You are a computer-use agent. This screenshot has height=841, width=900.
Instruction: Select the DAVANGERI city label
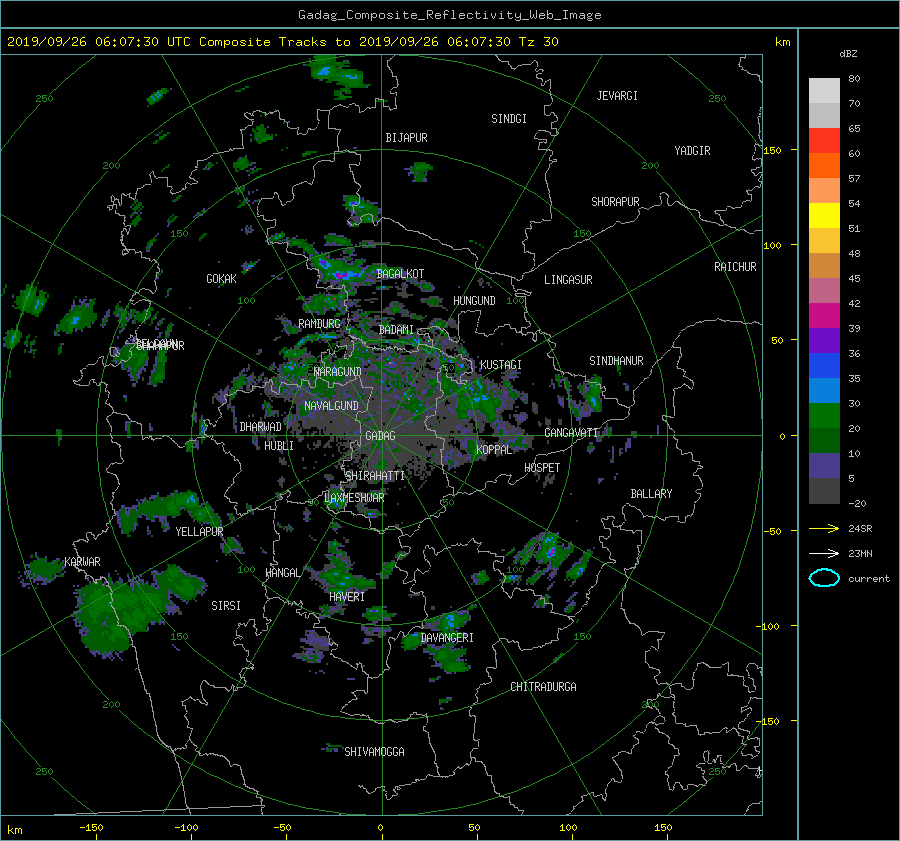[447, 638]
